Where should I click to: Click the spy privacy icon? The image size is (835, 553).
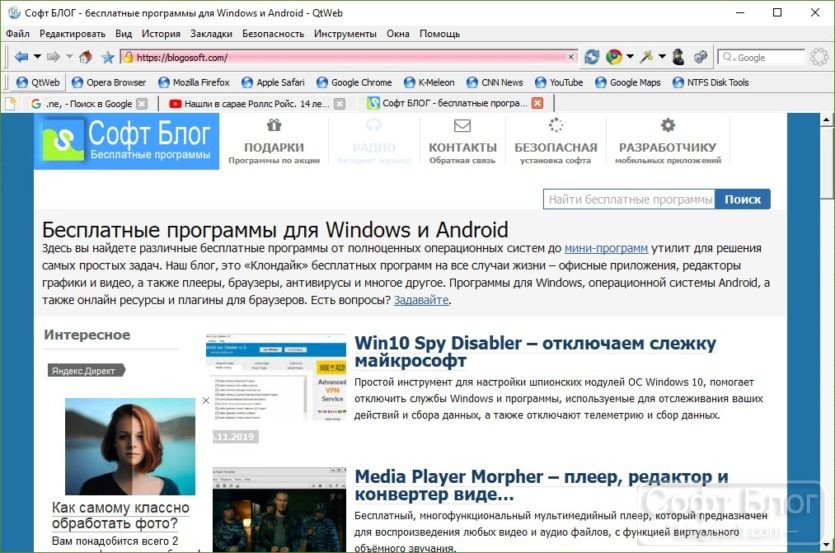(x=678, y=57)
